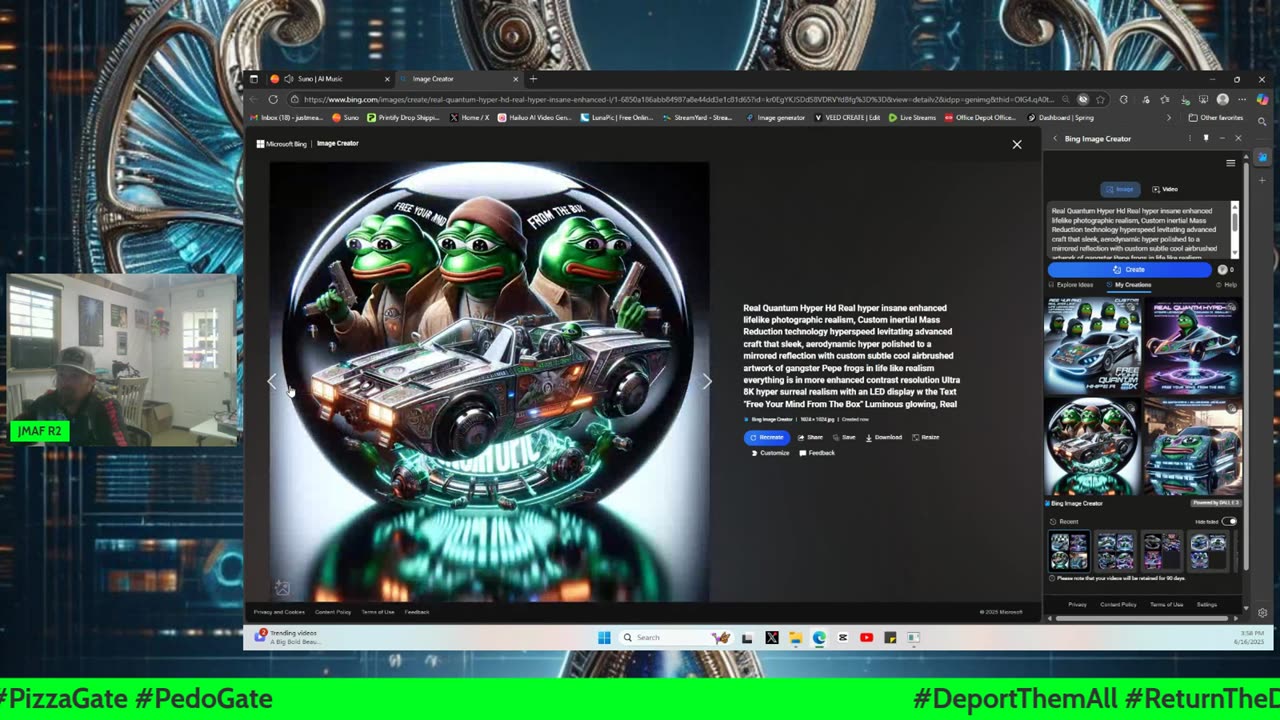This screenshot has height=720, width=1280.
Task: Open the Copilot sidebar icon
Action: (x=1262, y=99)
